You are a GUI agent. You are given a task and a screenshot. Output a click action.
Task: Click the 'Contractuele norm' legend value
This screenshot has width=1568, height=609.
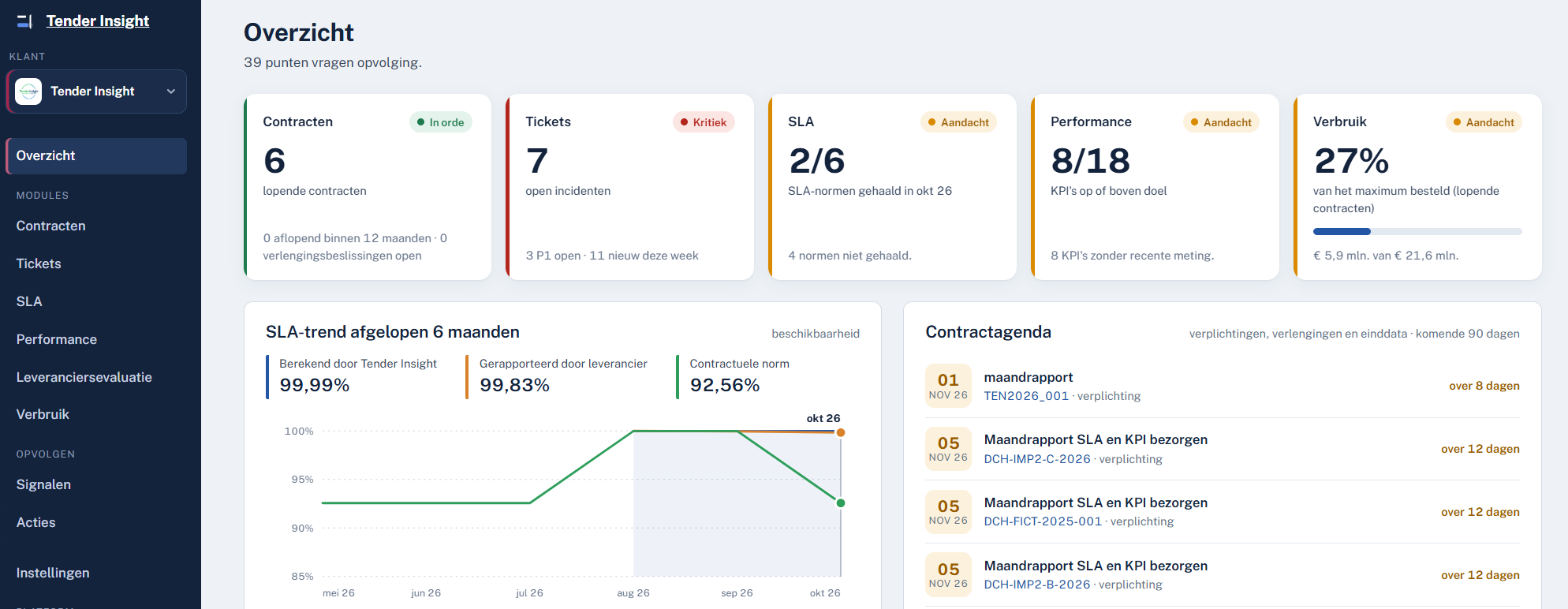click(x=725, y=385)
